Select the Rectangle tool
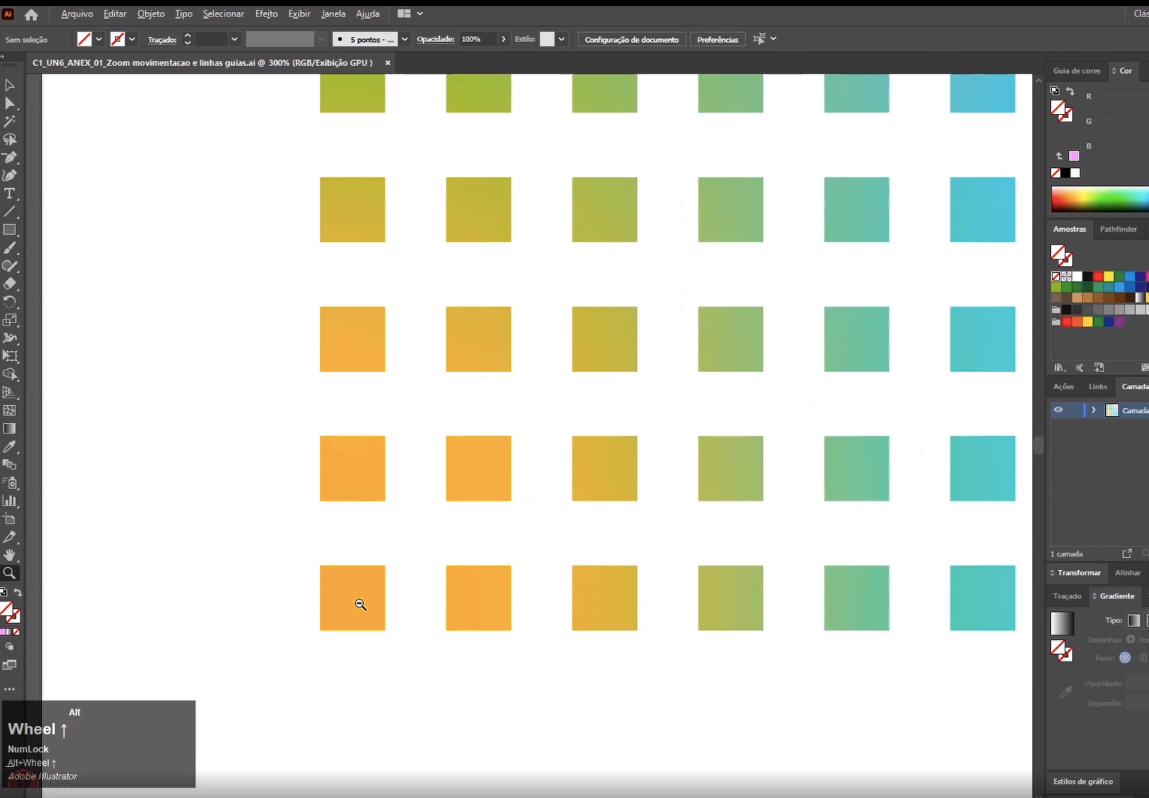This screenshot has width=1149, height=798. click(x=10, y=230)
